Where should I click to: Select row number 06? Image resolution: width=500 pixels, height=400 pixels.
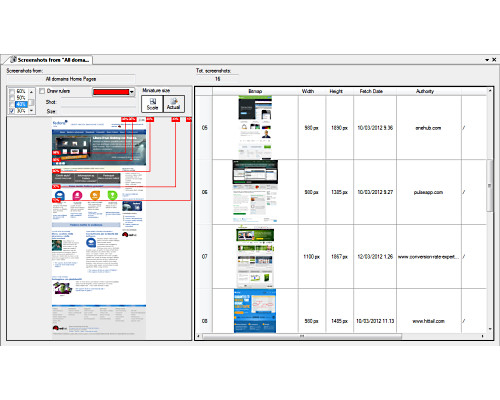(x=204, y=192)
